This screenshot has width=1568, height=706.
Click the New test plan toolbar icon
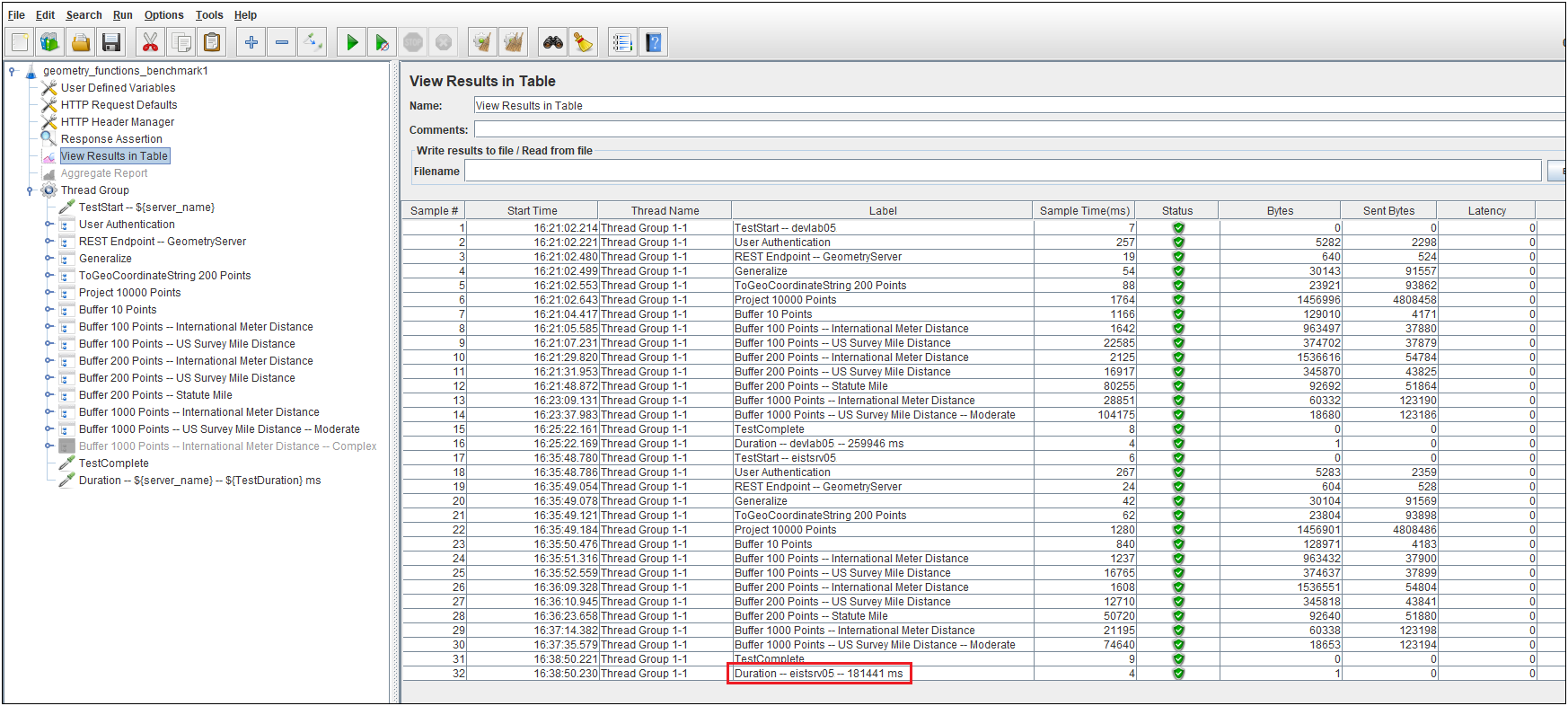[20, 42]
